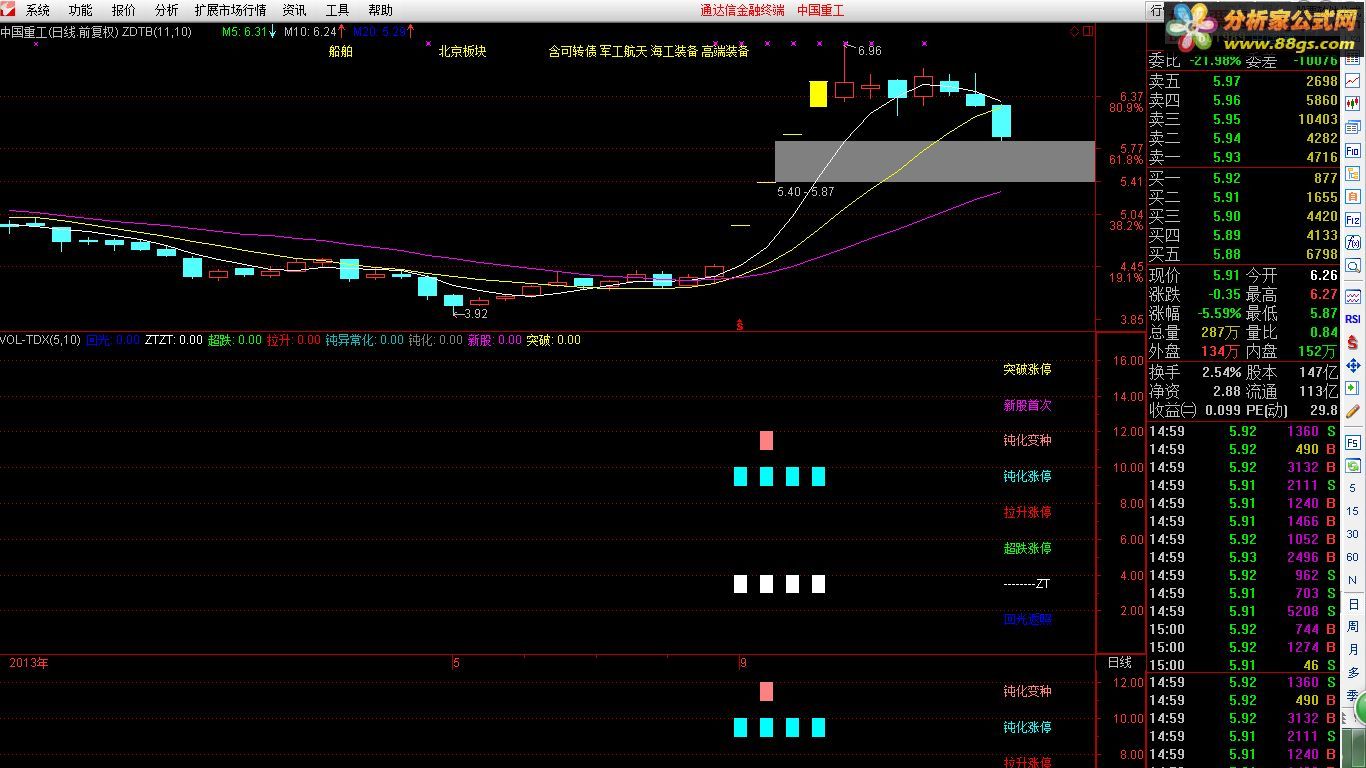This screenshot has height=768, width=1366.
Task: Select the 日 daily period
Action: point(1352,604)
